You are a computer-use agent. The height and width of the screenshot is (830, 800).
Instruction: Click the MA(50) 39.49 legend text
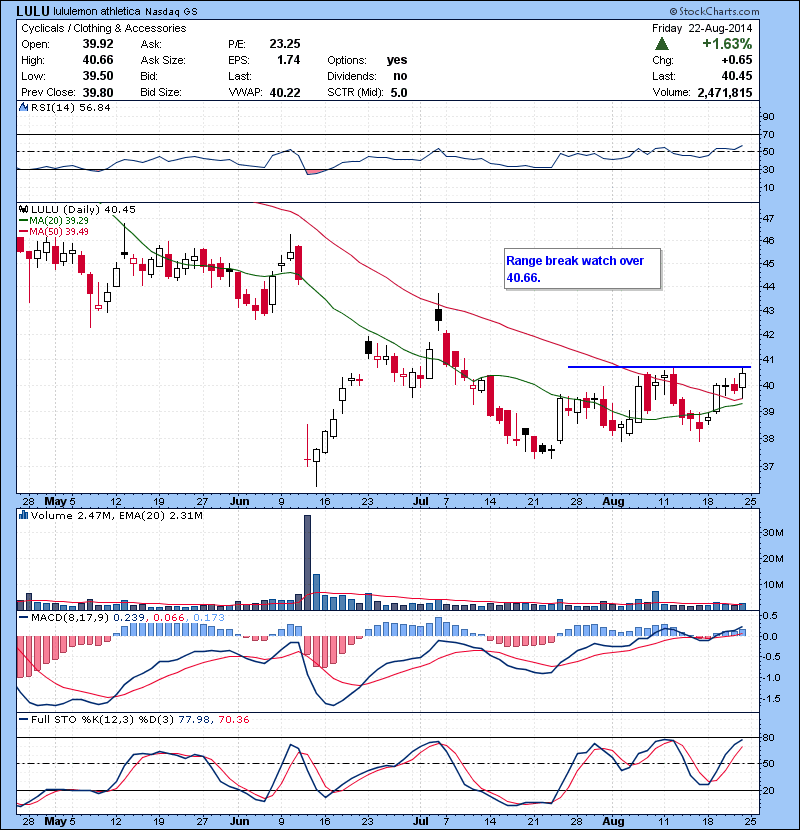[x=59, y=232]
